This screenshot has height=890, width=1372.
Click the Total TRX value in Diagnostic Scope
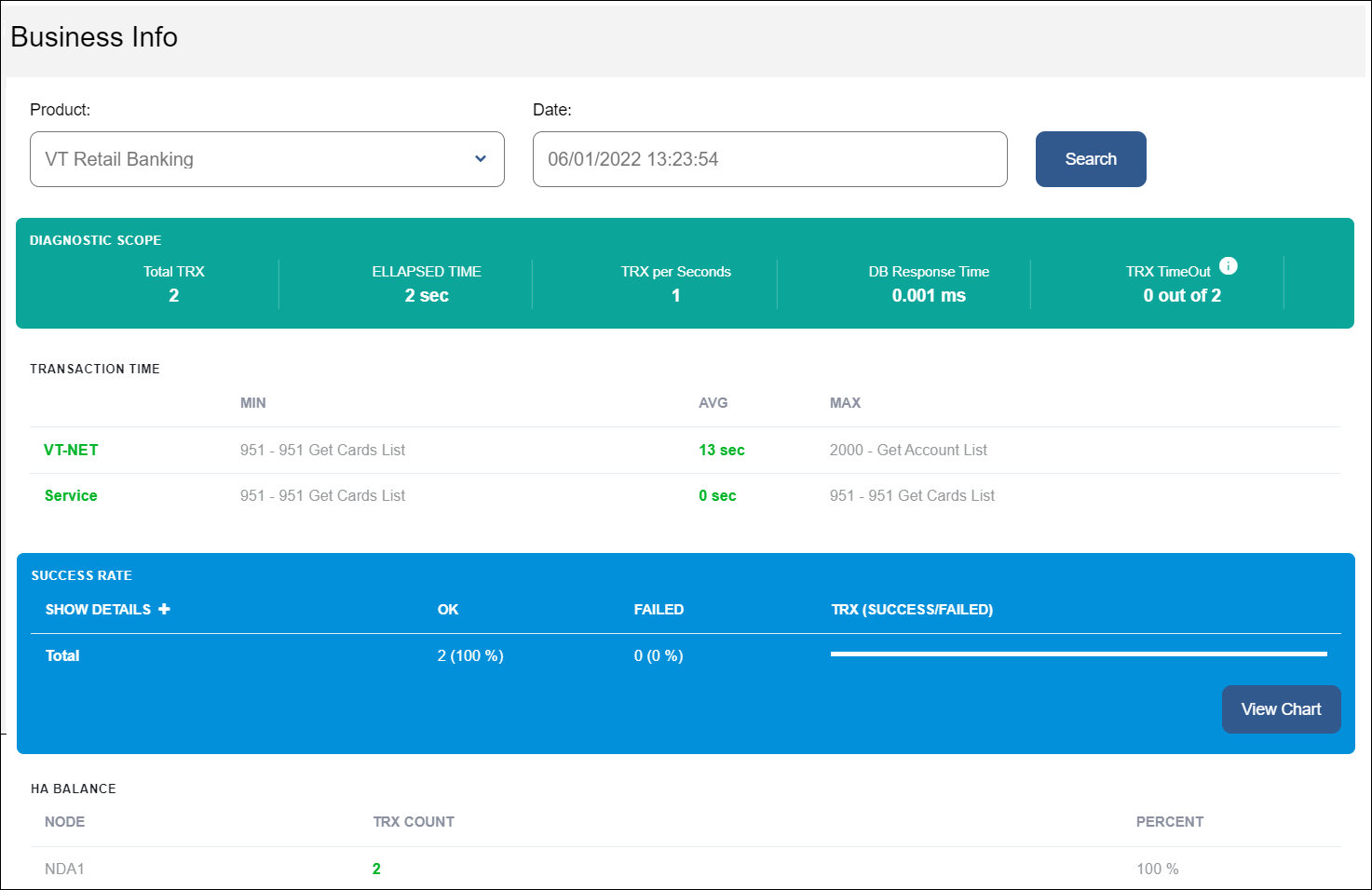[x=174, y=295]
